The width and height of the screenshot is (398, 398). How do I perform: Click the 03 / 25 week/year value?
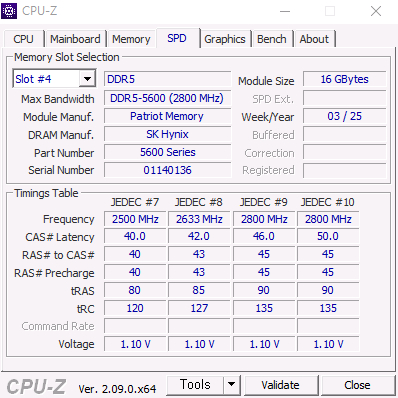point(345,116)
